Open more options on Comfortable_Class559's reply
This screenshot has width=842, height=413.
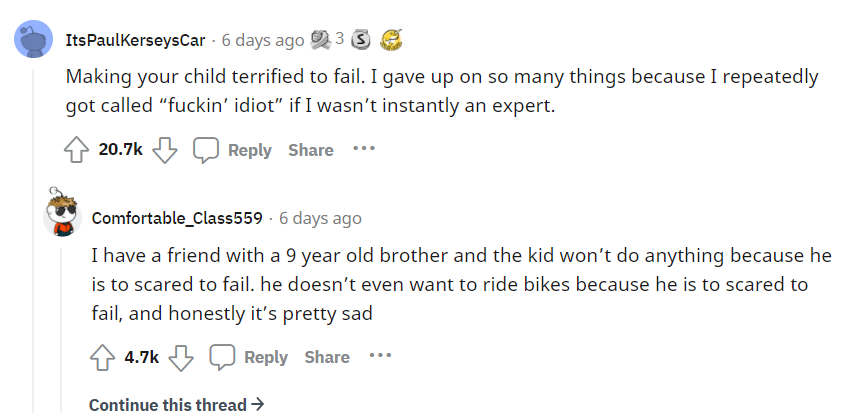click(379, 356)
